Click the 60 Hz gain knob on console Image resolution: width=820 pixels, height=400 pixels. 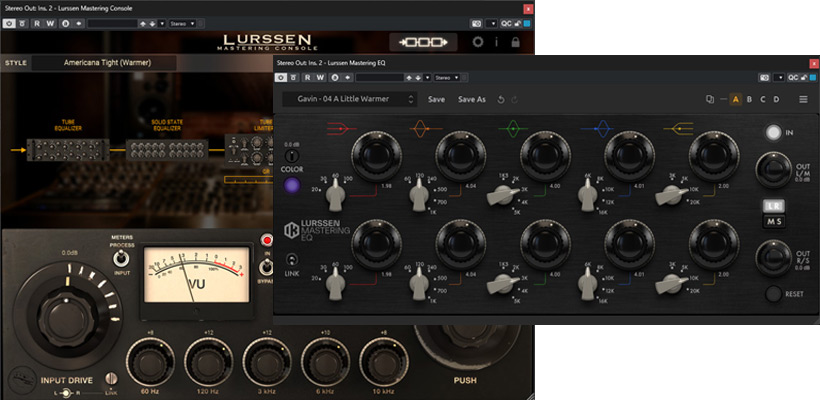(x=150, y=362)
